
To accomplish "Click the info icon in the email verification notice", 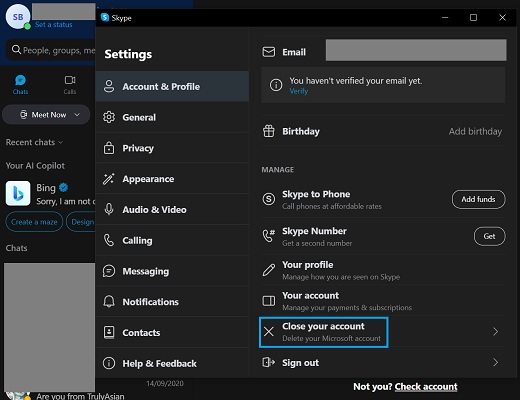I will pyautogui.click(x=276, y=85).
